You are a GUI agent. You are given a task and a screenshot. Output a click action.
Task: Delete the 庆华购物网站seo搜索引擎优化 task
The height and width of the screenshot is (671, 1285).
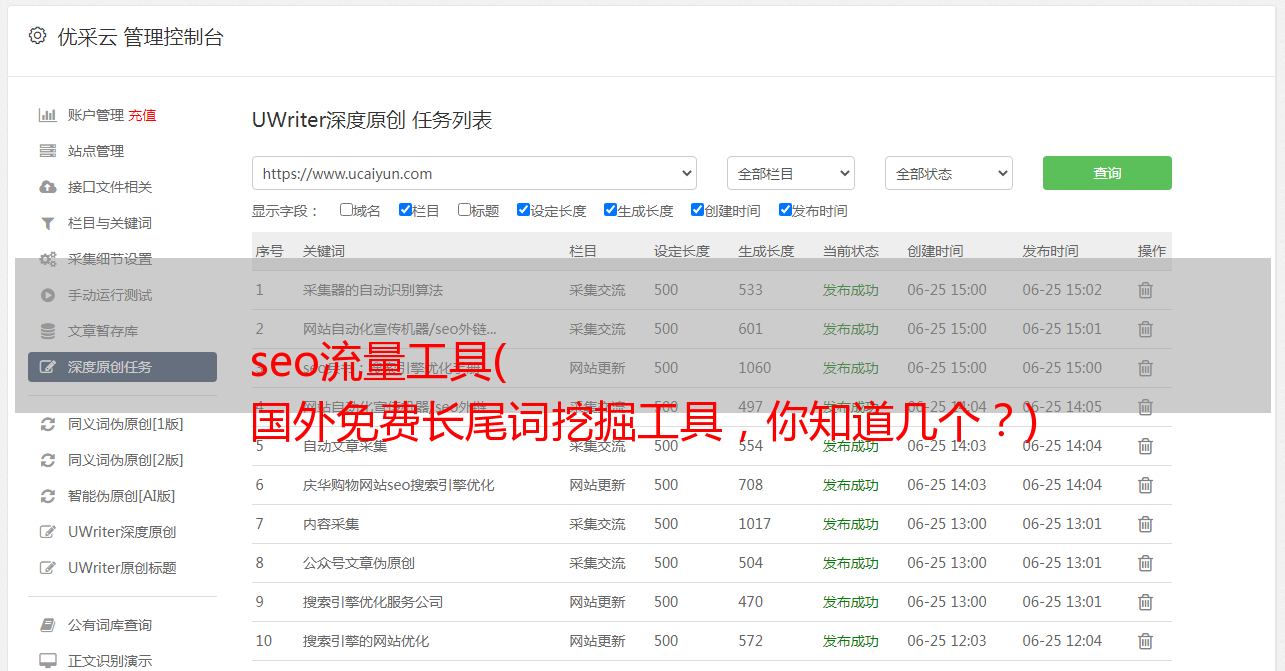pyautogui.click(x=1145, y=485)
